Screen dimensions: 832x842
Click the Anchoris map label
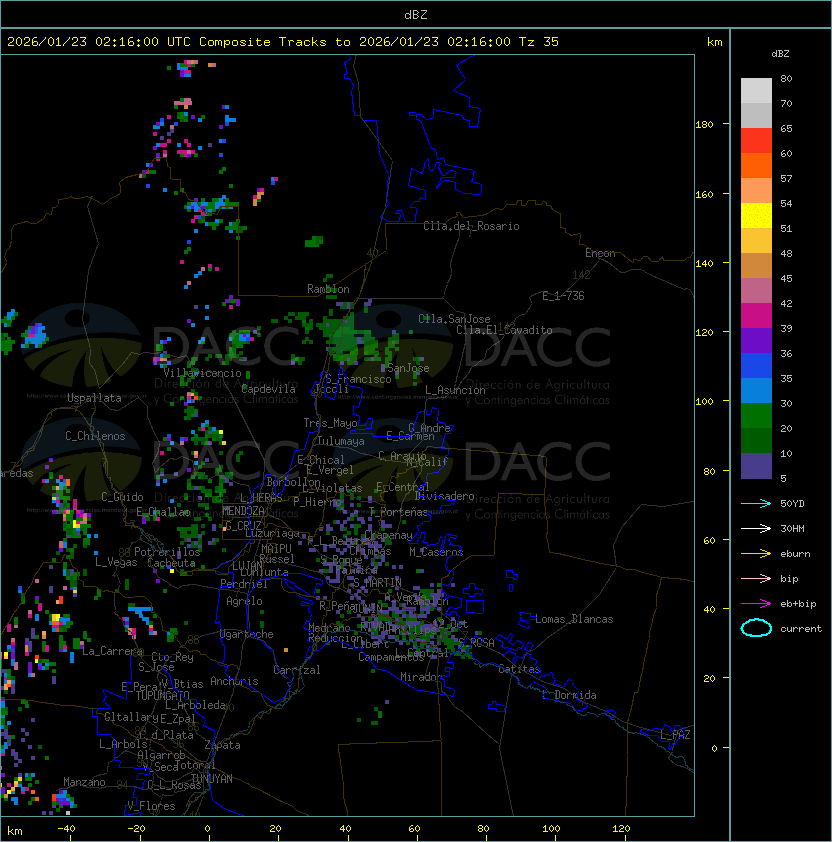[234, 681]
